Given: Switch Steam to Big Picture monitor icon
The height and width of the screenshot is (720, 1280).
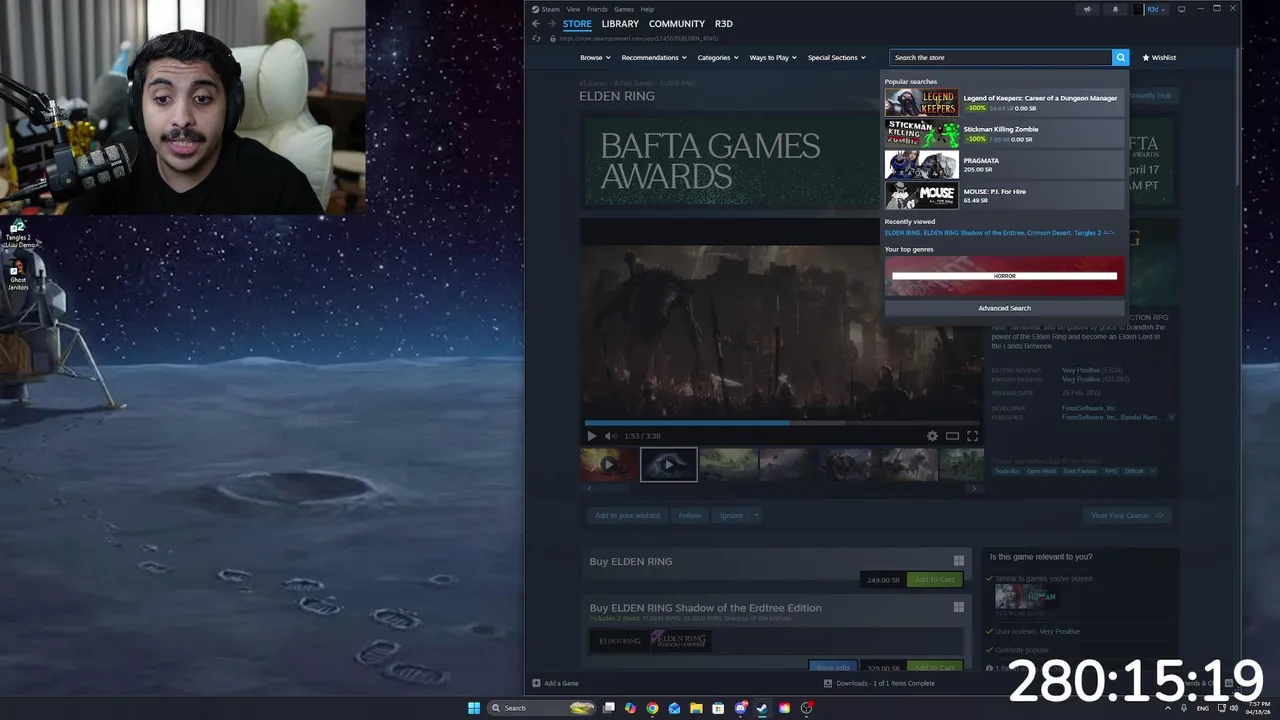Looking at the screenshot, I should (x=1181, y=9).
